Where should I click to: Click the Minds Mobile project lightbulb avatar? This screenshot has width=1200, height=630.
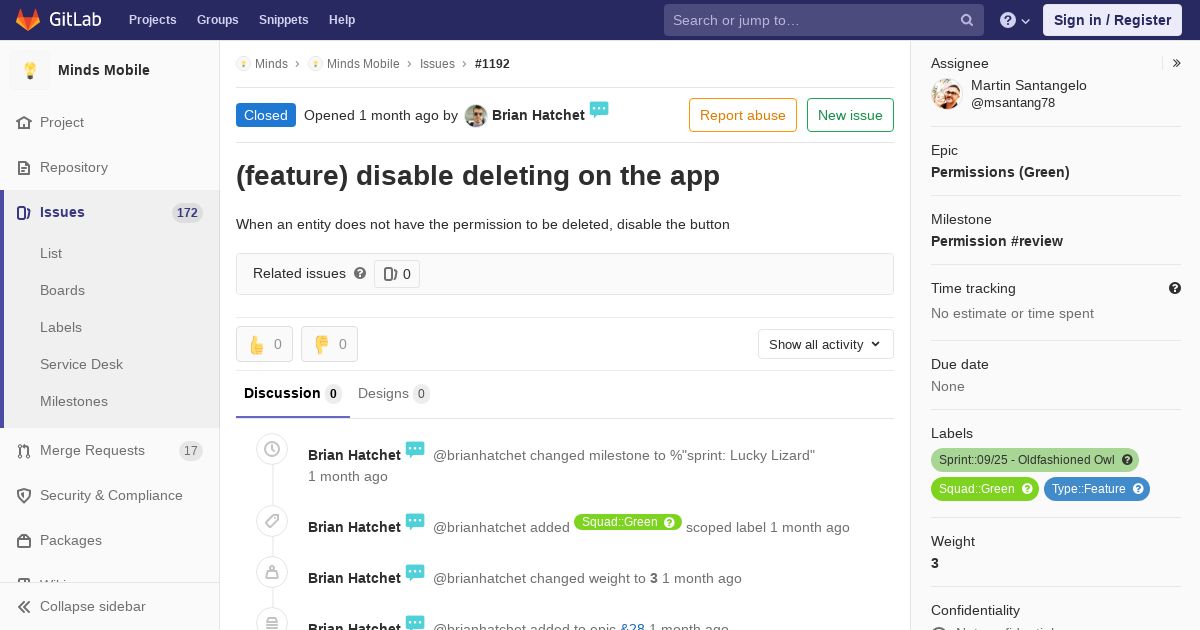[30, 70]
